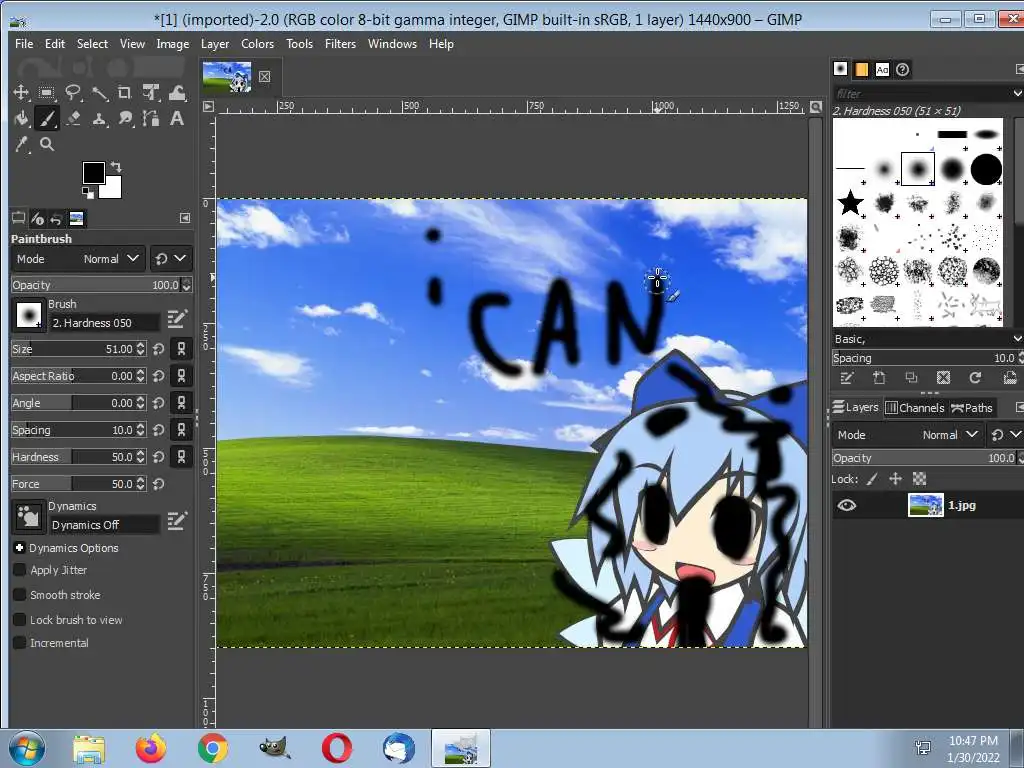Toggle link for Angle to brush native

click(182, 403)
